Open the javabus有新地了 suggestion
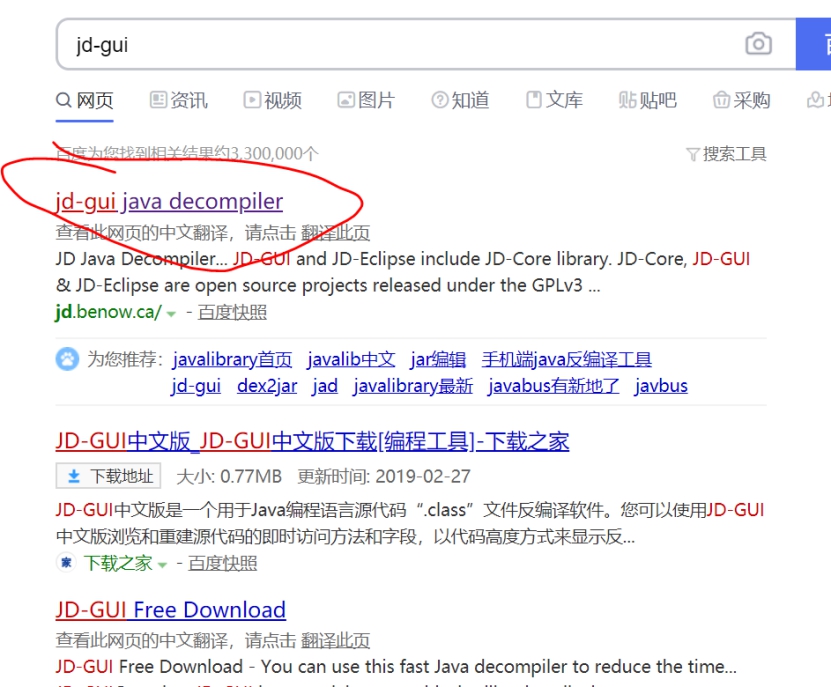The width and height of the screenshot is (831, 687). click(553, 386)
